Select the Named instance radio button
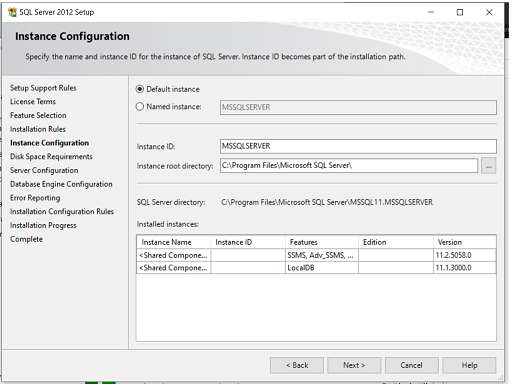 point(140,107)
